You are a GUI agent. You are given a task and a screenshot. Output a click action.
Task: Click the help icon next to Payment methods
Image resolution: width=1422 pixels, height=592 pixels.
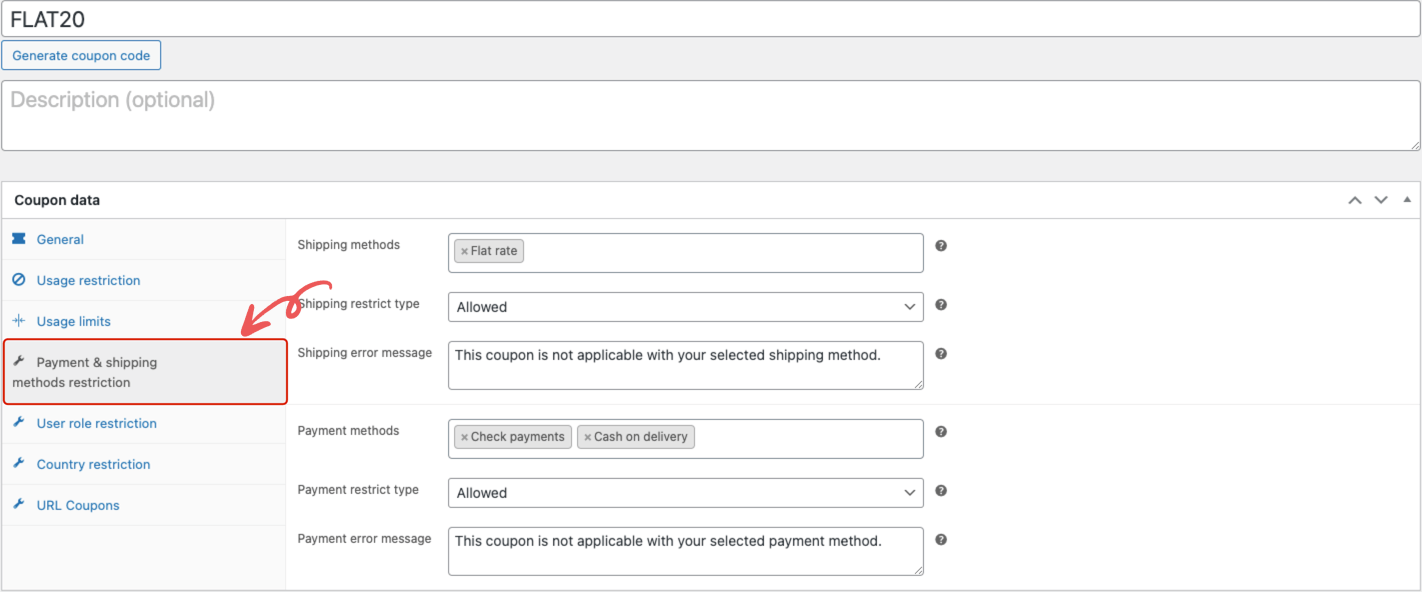(x=941, y=431)
